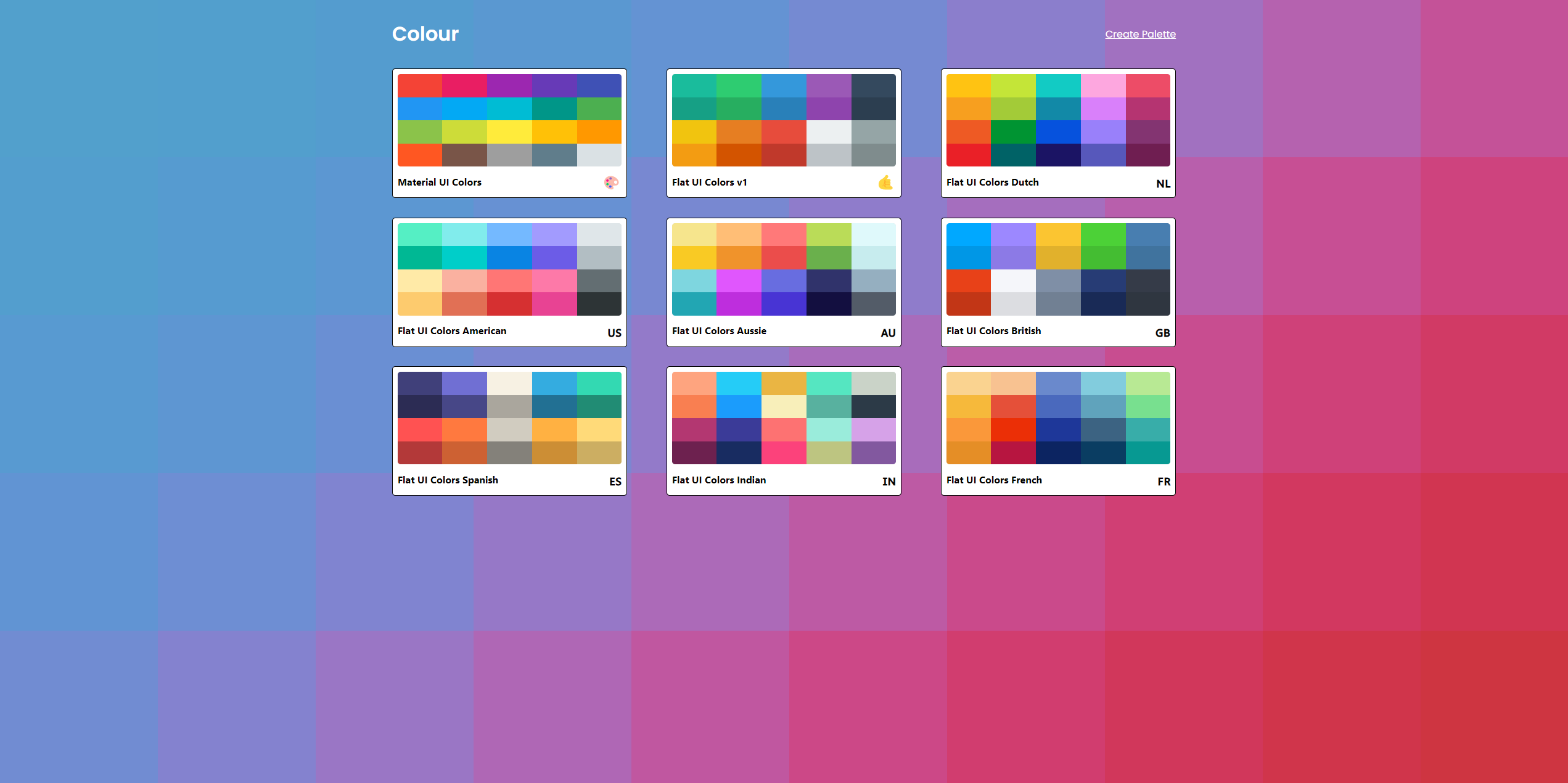Screen dimensions: 1568x783
Task: Click the ES flag code on Spanish palette
Action: click(x=615, y=482)
